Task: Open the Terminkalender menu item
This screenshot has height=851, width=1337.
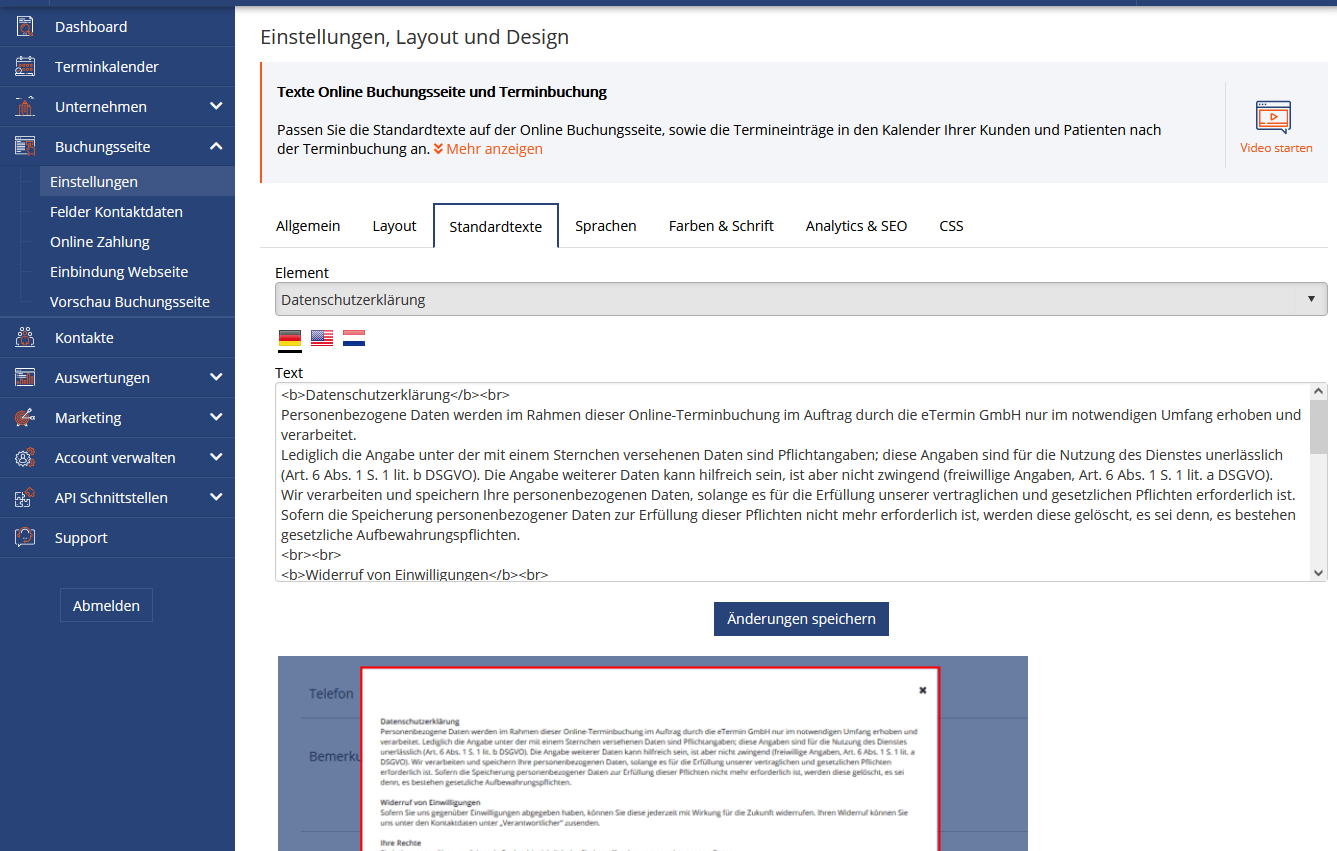Action: (117, 67)
